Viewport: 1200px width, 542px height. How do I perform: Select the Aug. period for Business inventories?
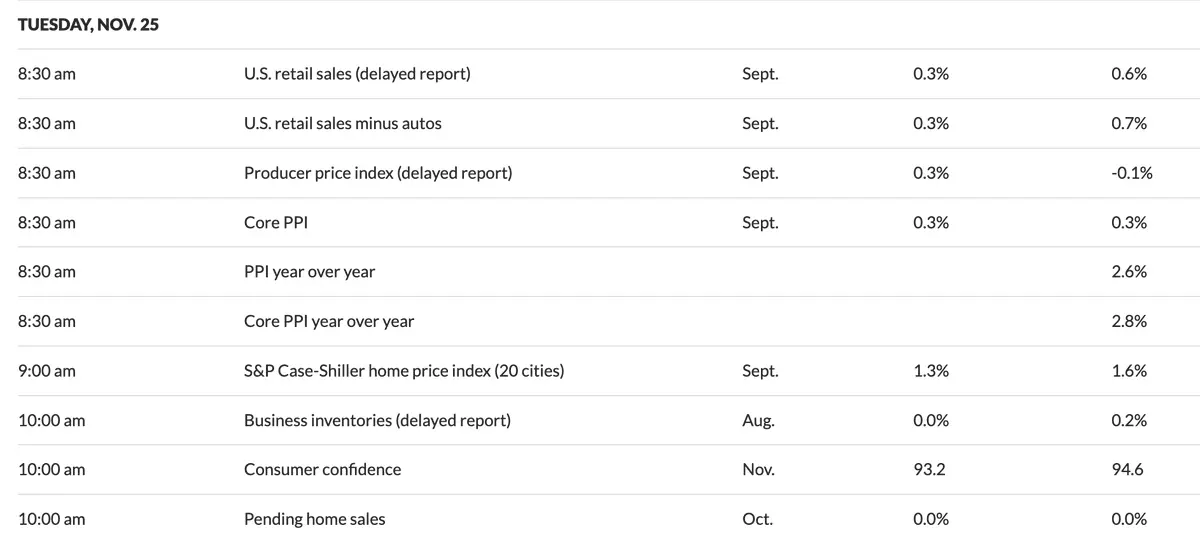click(x=758, y=421)
